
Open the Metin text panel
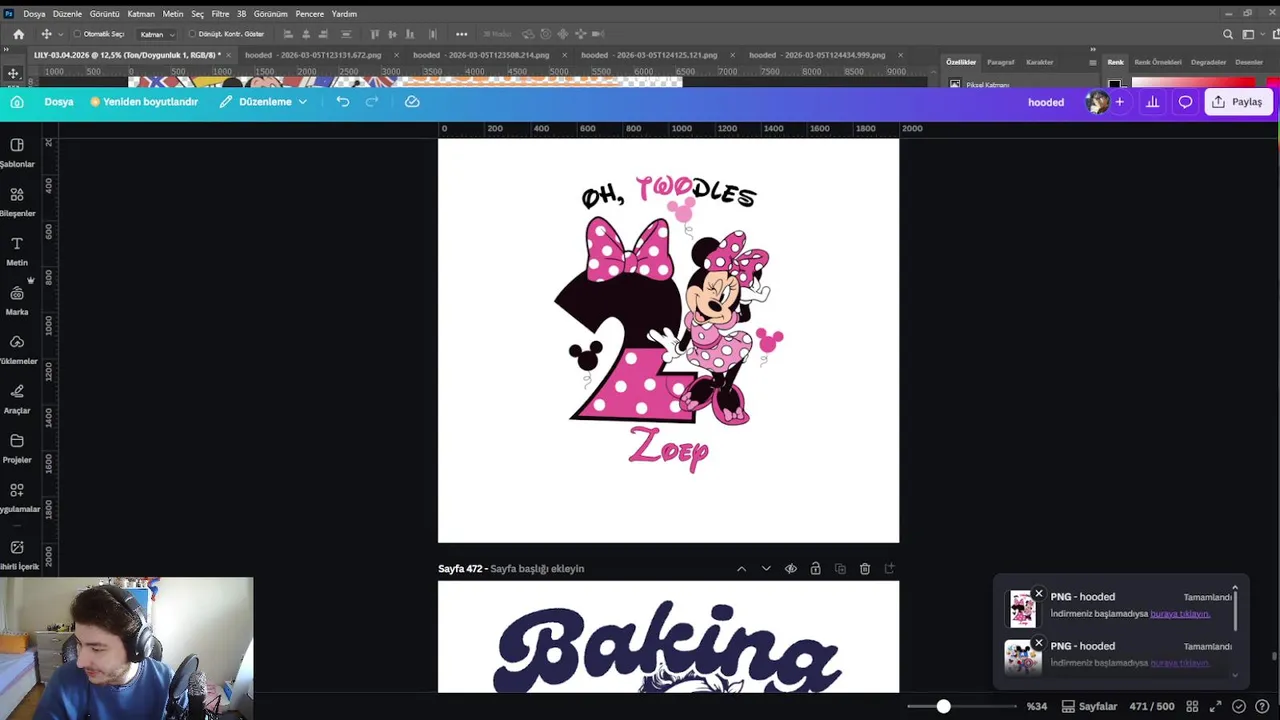point(17,251)
